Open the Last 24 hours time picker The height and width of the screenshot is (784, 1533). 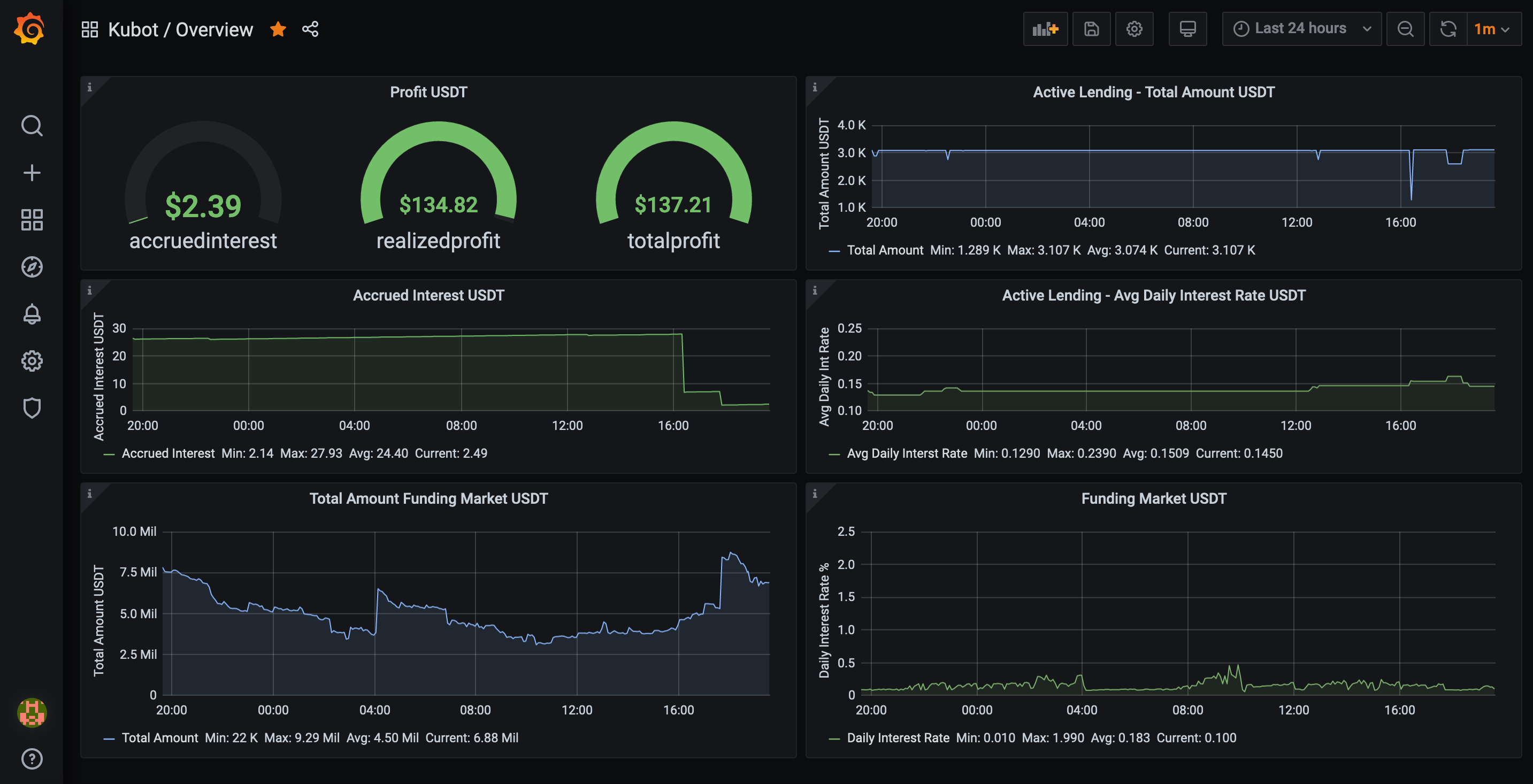click(1301, 28)
